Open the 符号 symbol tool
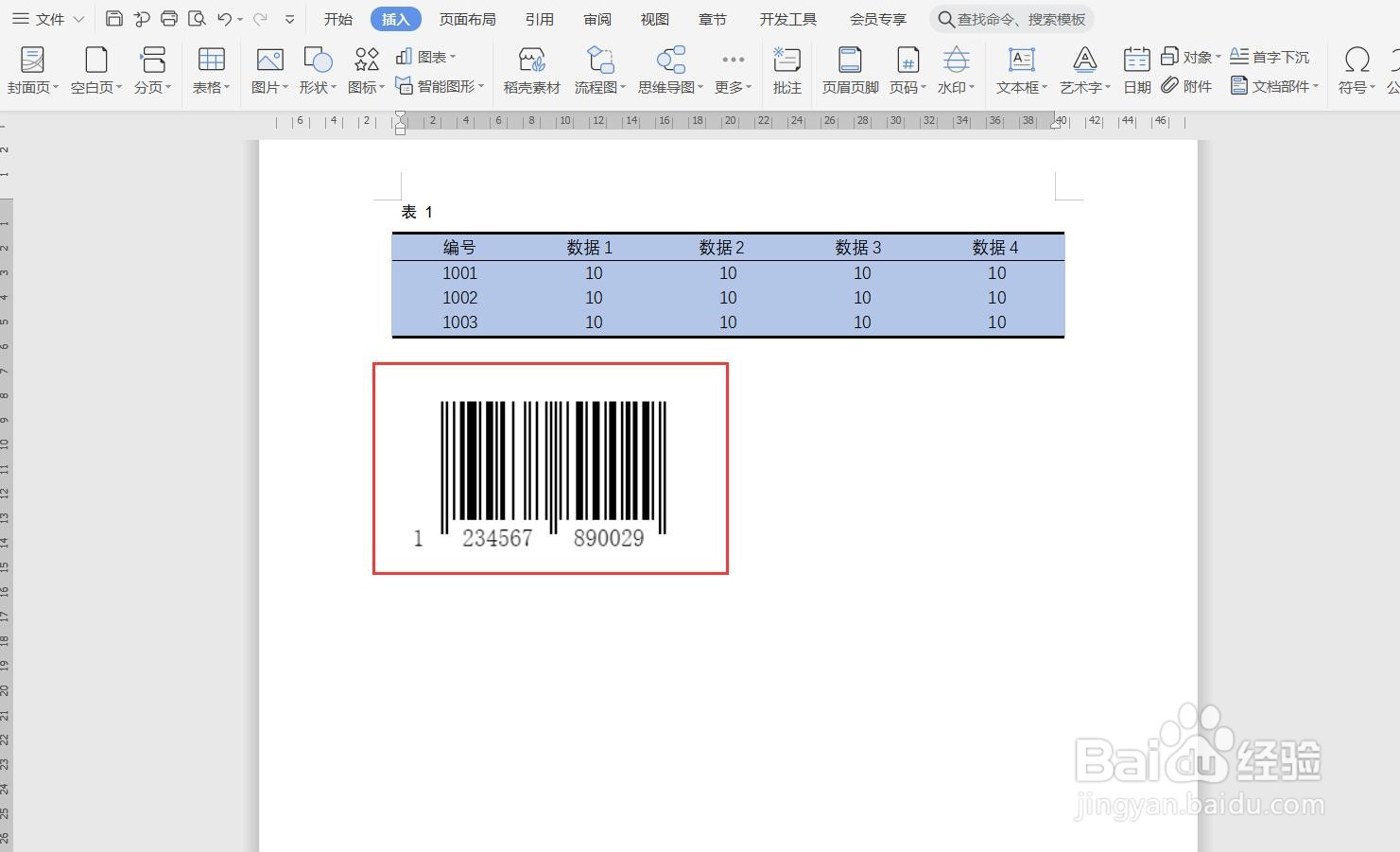This screenshot has height=852, width=1400. pyautogui.click(x=1357, y=70)
